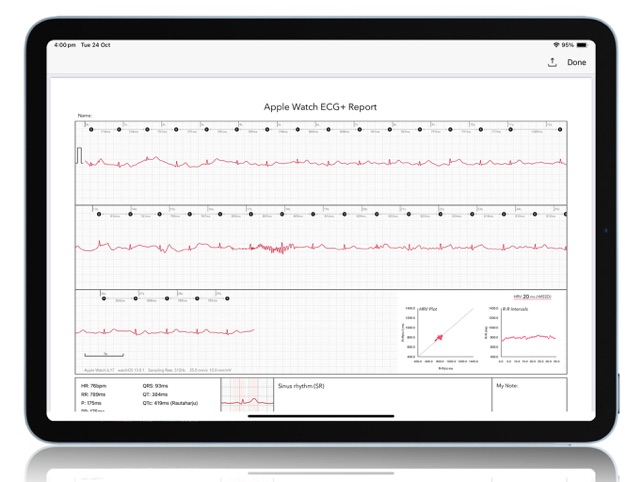The image size is (643, 482).
Task: Tap the Sampling Rate: 512Hz footer text
Action: click(166, 370)
